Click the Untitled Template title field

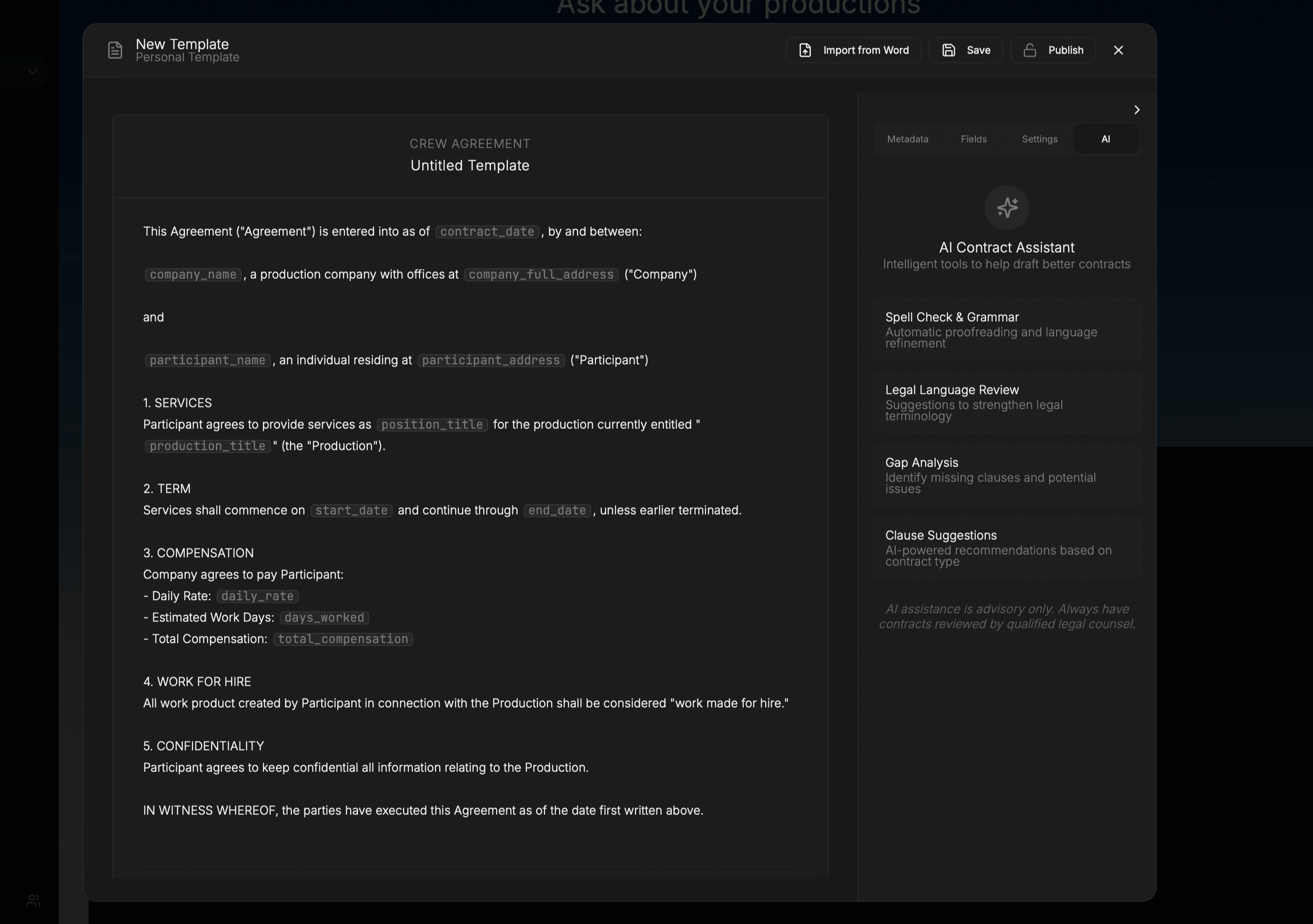point(470,166)
